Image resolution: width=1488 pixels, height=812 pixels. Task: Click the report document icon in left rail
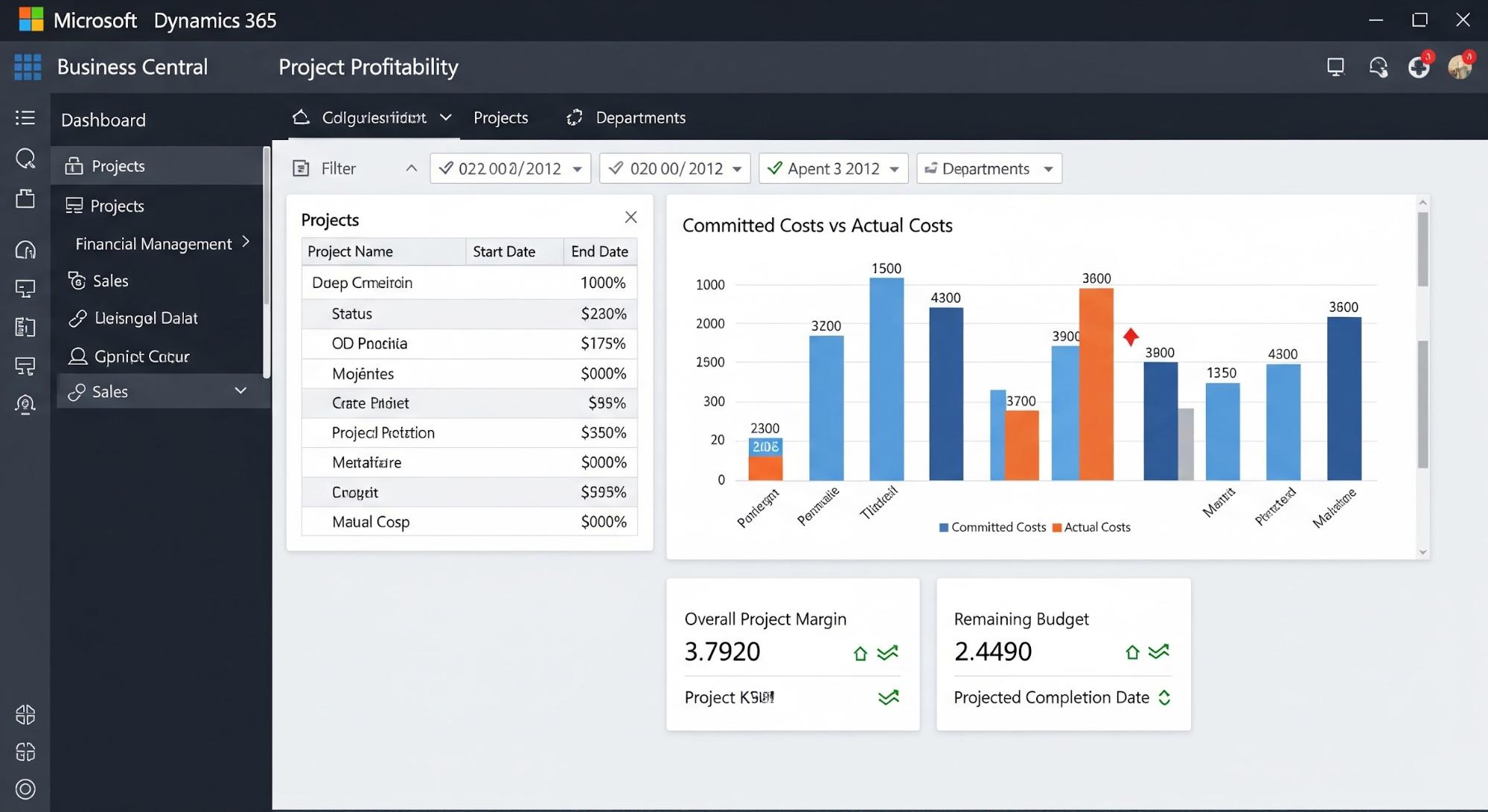[25, 327]
